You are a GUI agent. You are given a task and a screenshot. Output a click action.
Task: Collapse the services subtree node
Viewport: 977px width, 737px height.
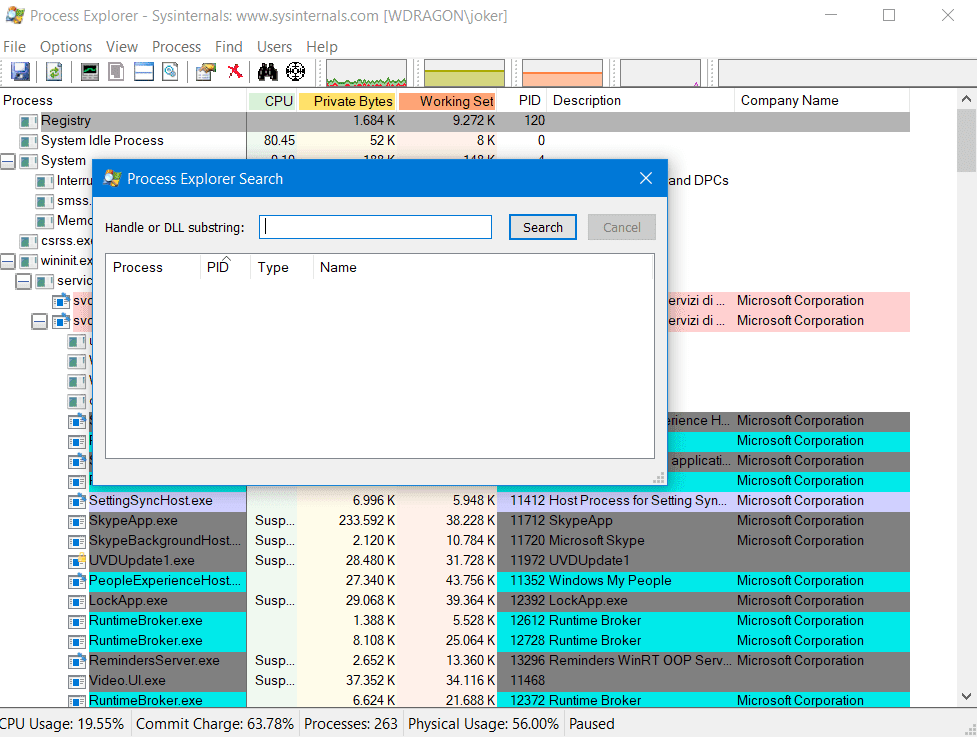point(23,281)
